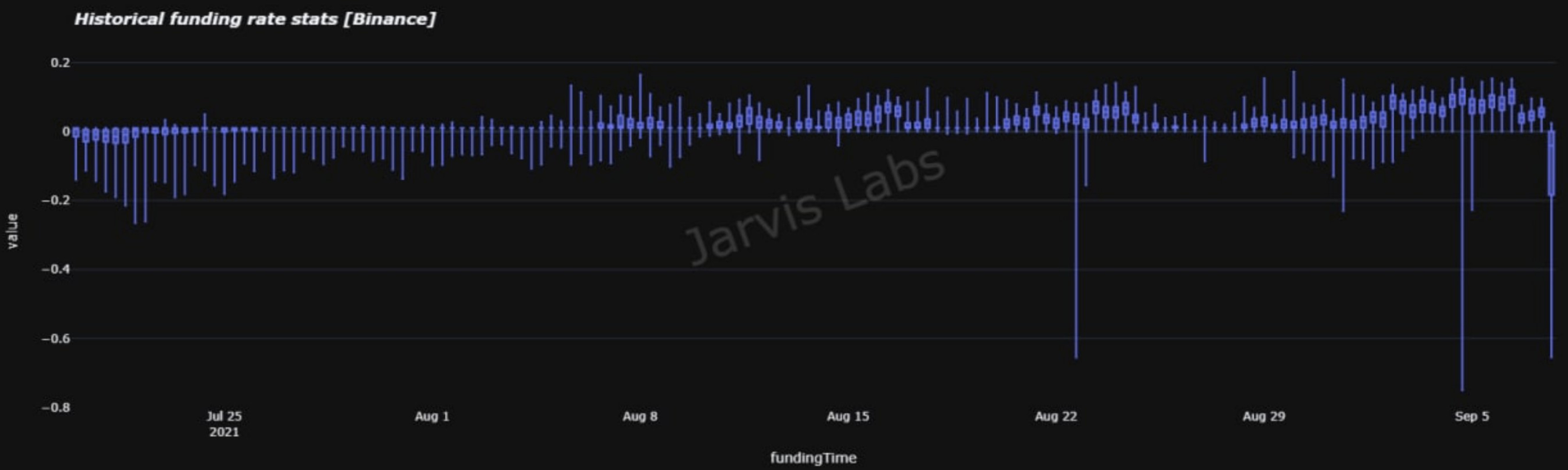Click the 'value' y-axis title
Screen dimensions: 1568x470
pyautogui.click(x=12, y=231)
